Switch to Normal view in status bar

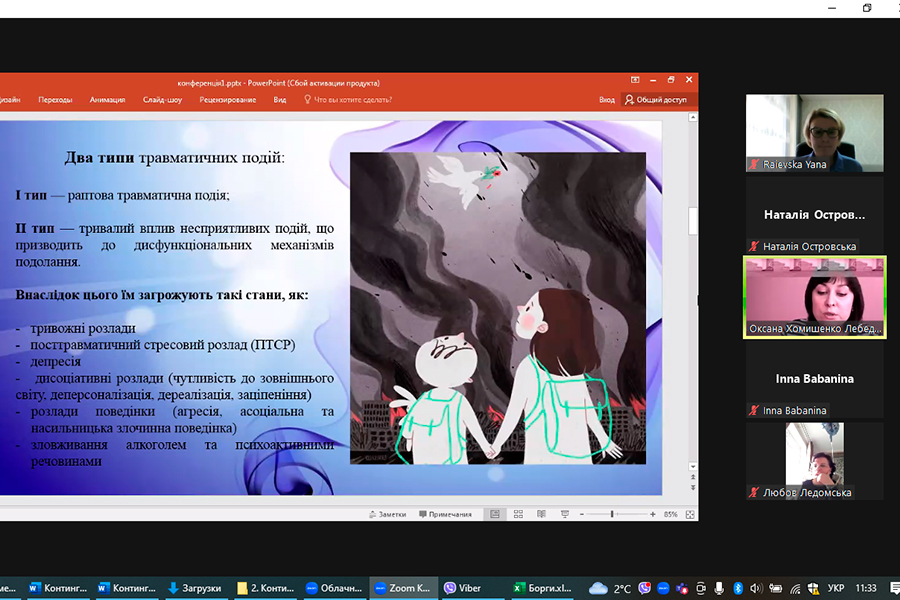(494, 514)
